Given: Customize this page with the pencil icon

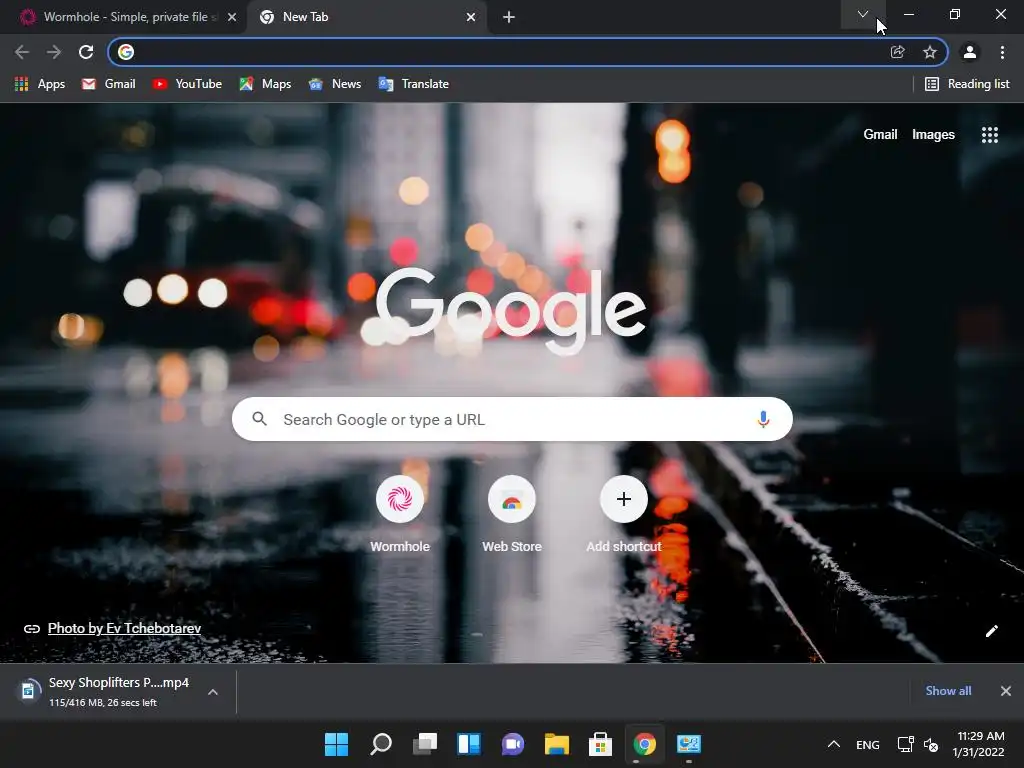Looking at the screenshot, I should click(991, 630).
